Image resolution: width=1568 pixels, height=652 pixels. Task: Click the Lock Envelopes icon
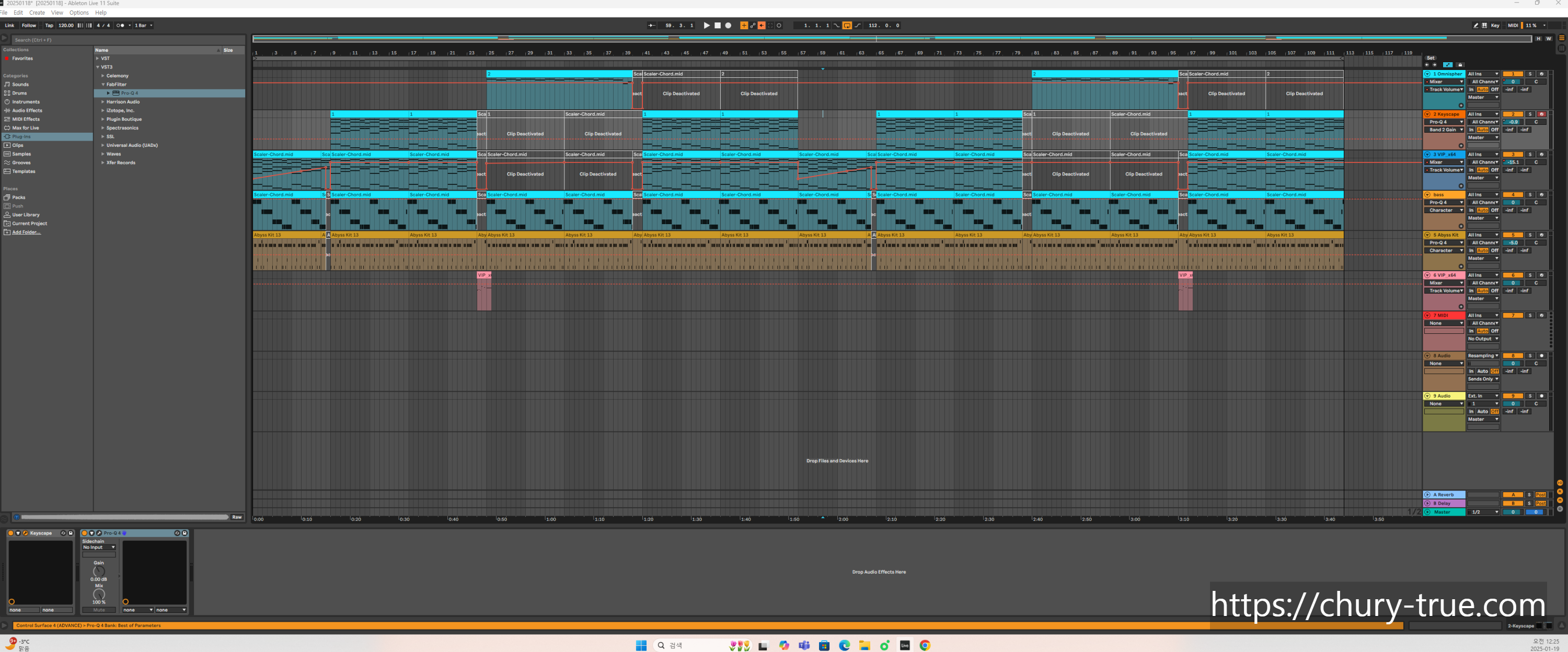[x=1460, y=65]
